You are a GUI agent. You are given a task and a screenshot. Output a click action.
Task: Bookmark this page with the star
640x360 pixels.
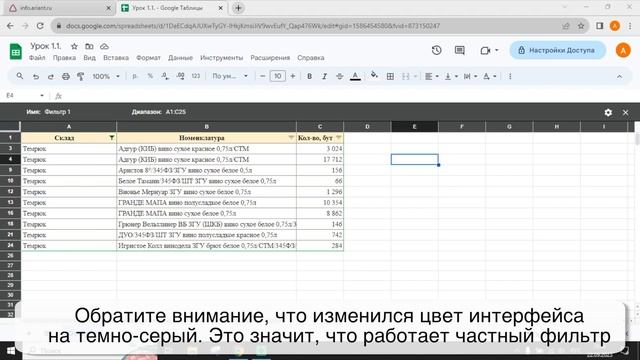(581, 26)
